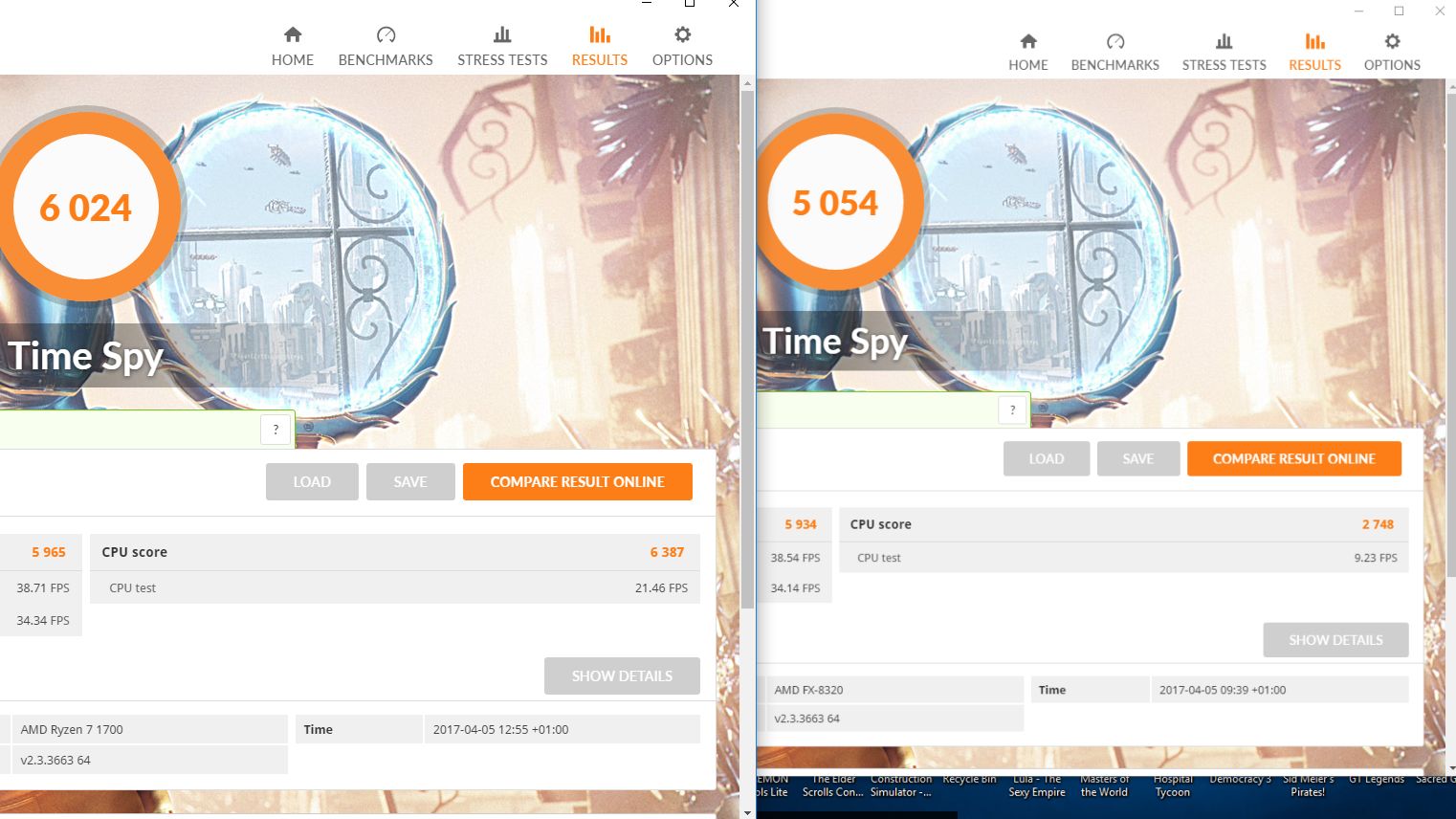This screenshot has height=819, width=1456.
Task: Open Stress Tests icon in right window
Action: click(1224, 41)
